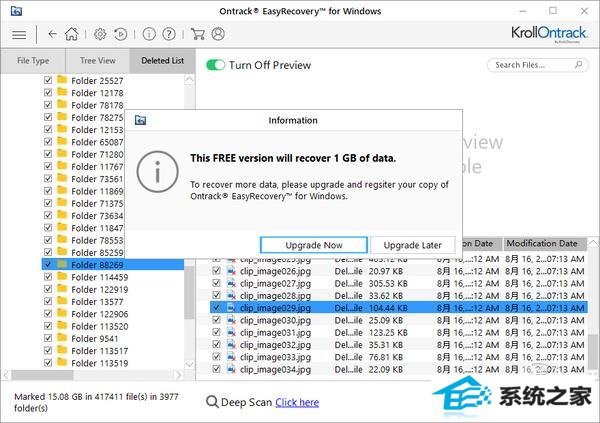Click the shopping cart buy icon
This screenshot has width=600, height=423.
tap(197, 34)
